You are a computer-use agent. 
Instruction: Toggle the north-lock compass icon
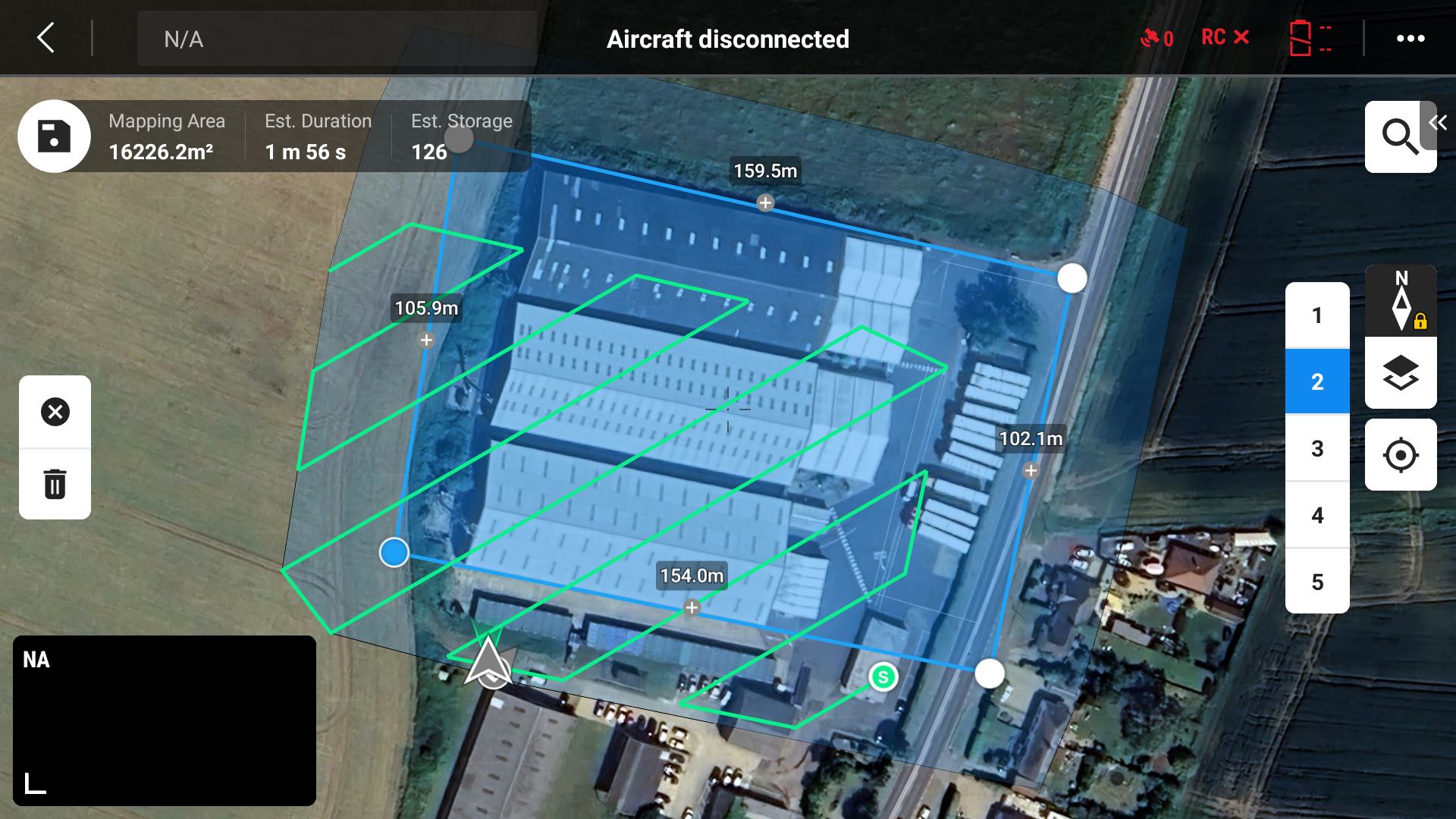[1401, 301]
